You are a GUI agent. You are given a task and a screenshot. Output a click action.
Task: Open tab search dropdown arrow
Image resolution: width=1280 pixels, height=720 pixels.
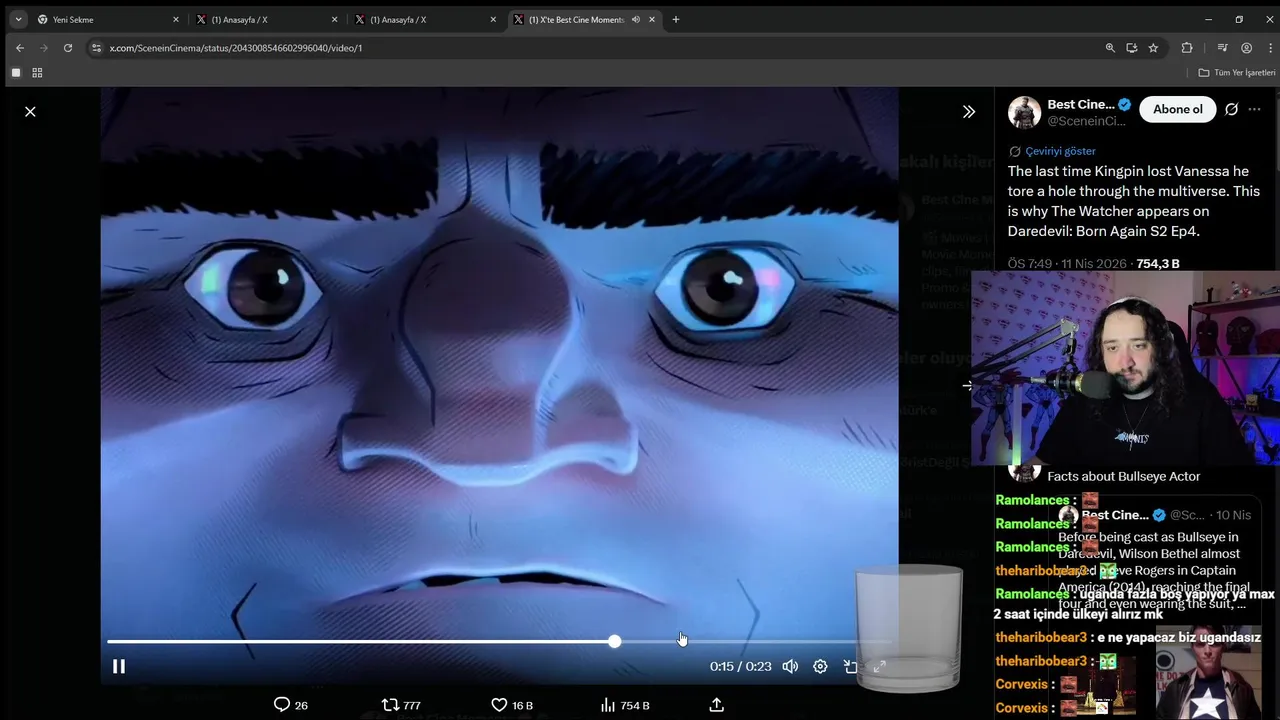[18, 19]
